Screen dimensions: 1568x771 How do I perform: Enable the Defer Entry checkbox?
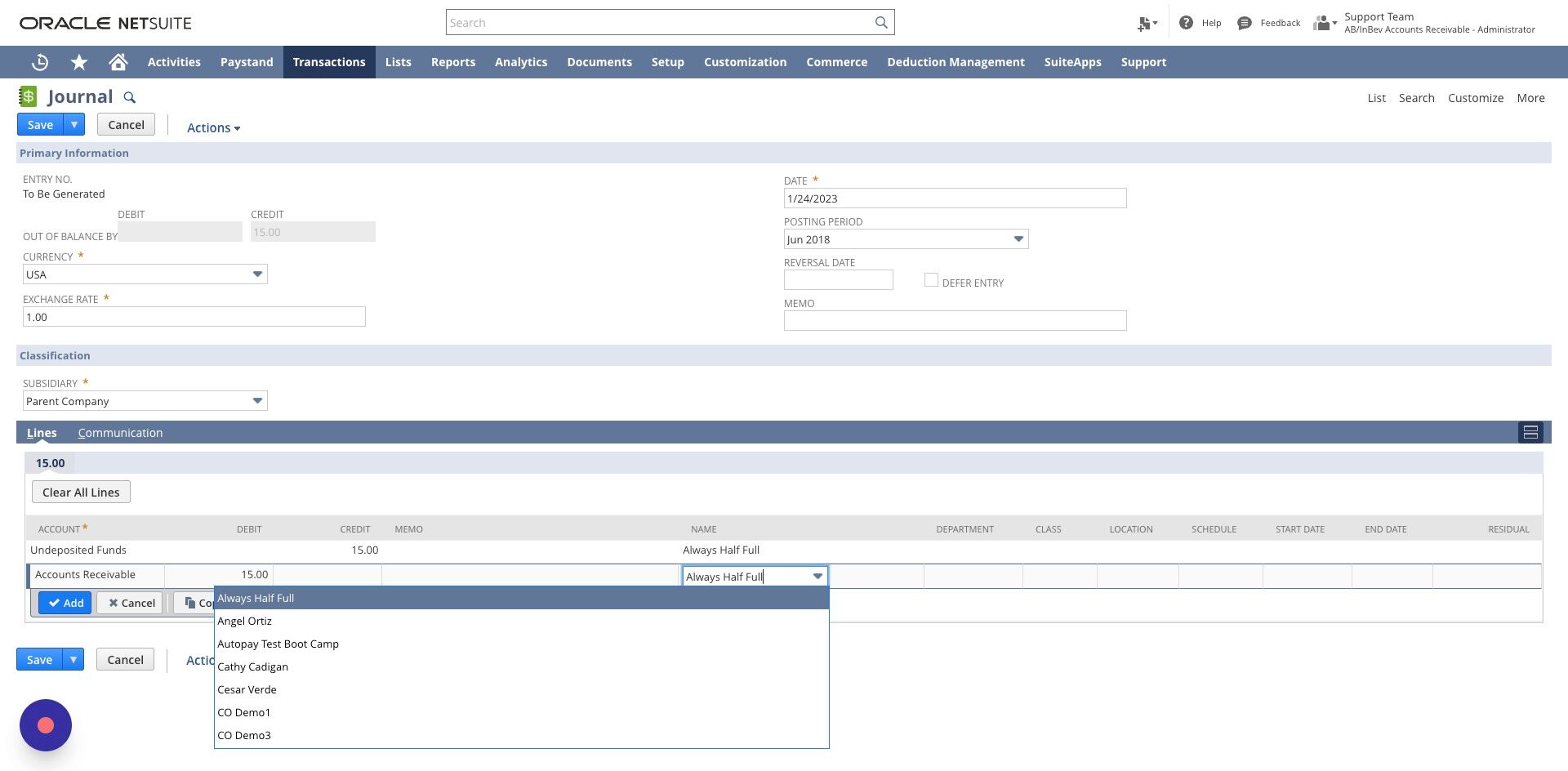[931, 280]
